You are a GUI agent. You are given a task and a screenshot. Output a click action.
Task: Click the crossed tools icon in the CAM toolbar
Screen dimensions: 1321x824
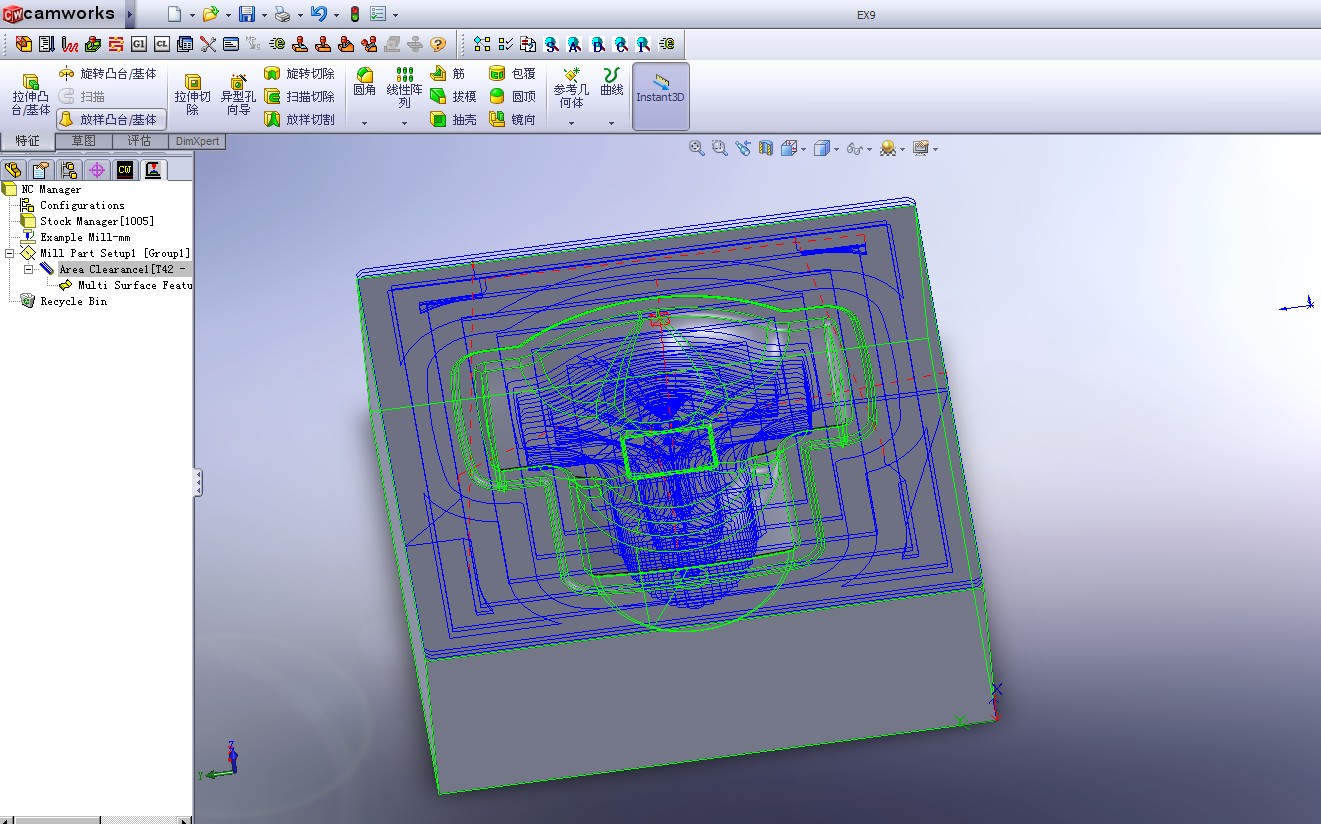pos(208,44)
